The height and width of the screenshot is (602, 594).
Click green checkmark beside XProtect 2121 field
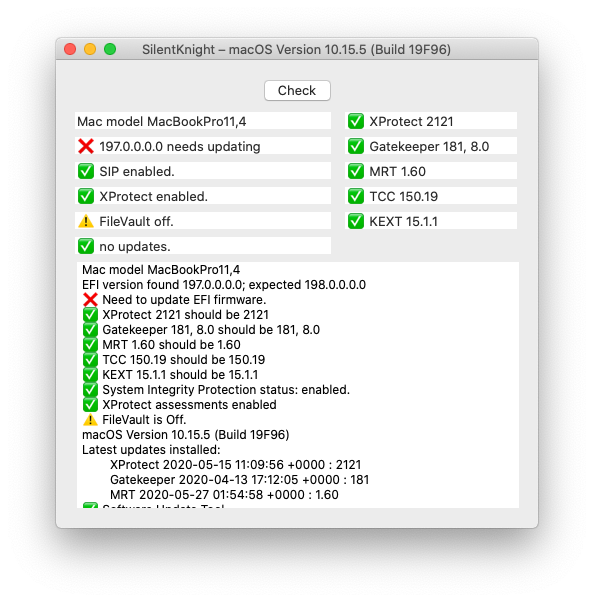(x=356, y=121)
